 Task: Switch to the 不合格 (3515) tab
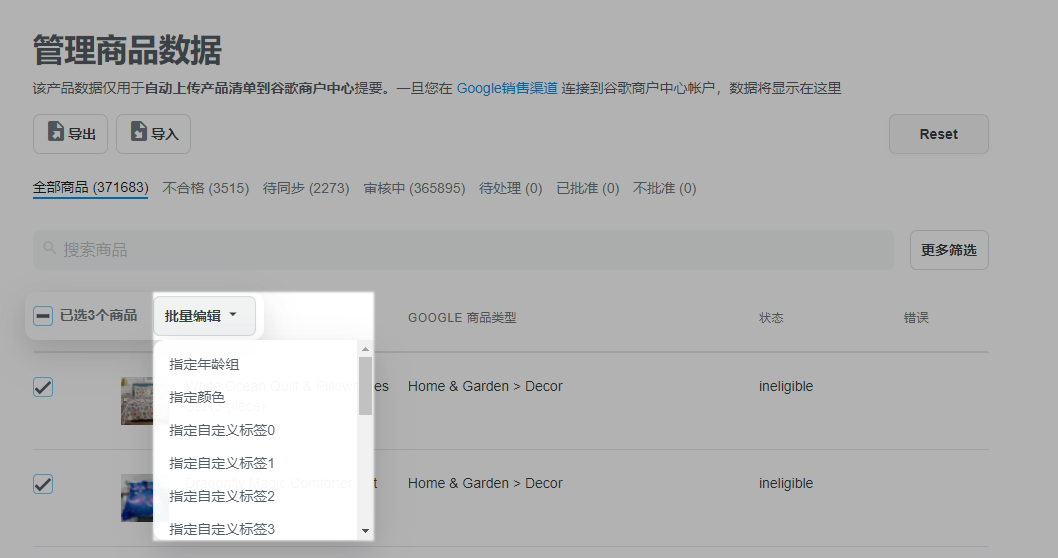(205, 188)
